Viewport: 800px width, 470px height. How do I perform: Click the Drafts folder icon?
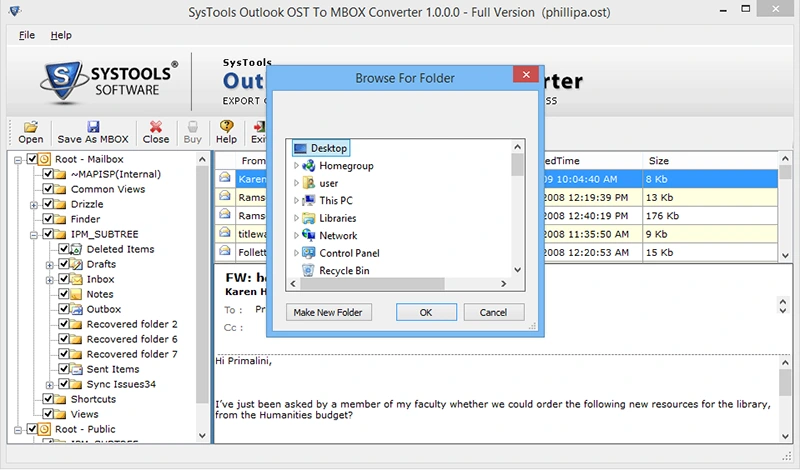tap(76, 264)
